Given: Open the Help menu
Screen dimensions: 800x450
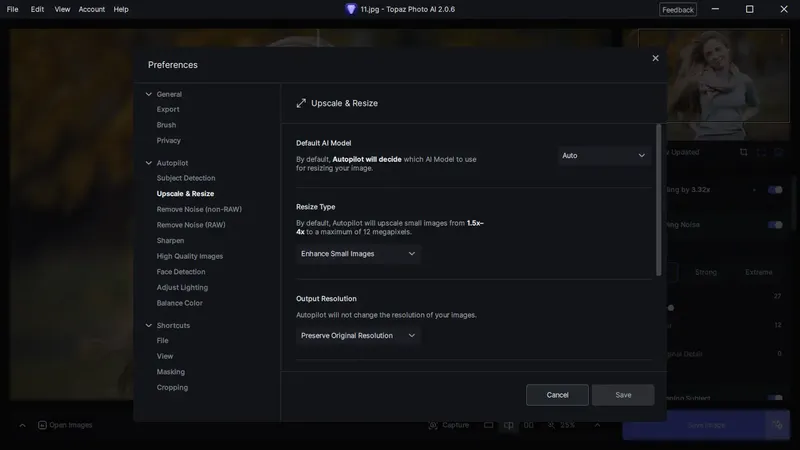Looking at the screenshot, I should click(x=121, y=9).
